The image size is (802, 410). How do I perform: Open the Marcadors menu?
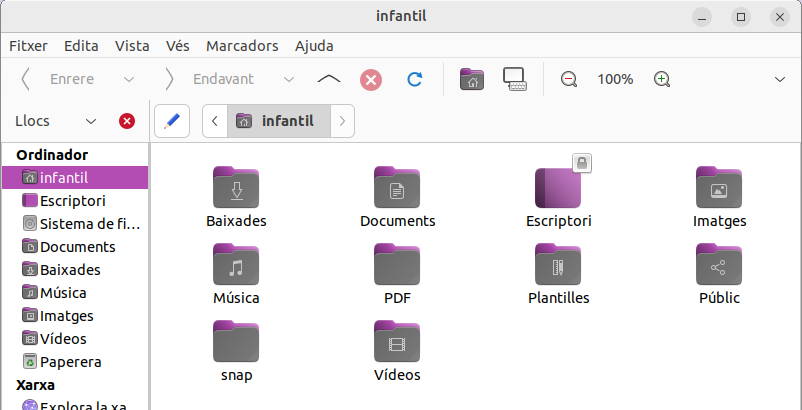(242, 46)
